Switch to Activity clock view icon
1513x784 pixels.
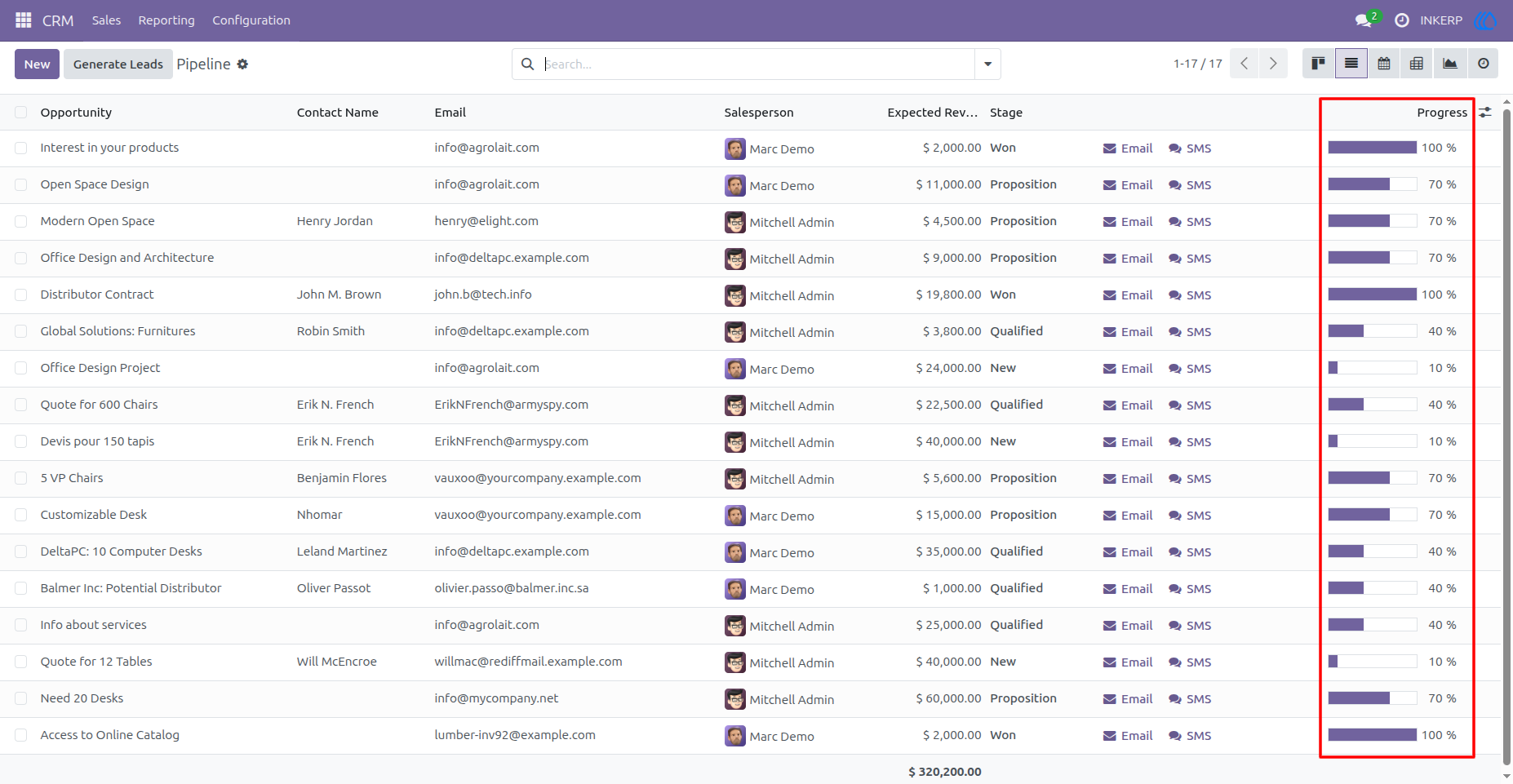1483,64
